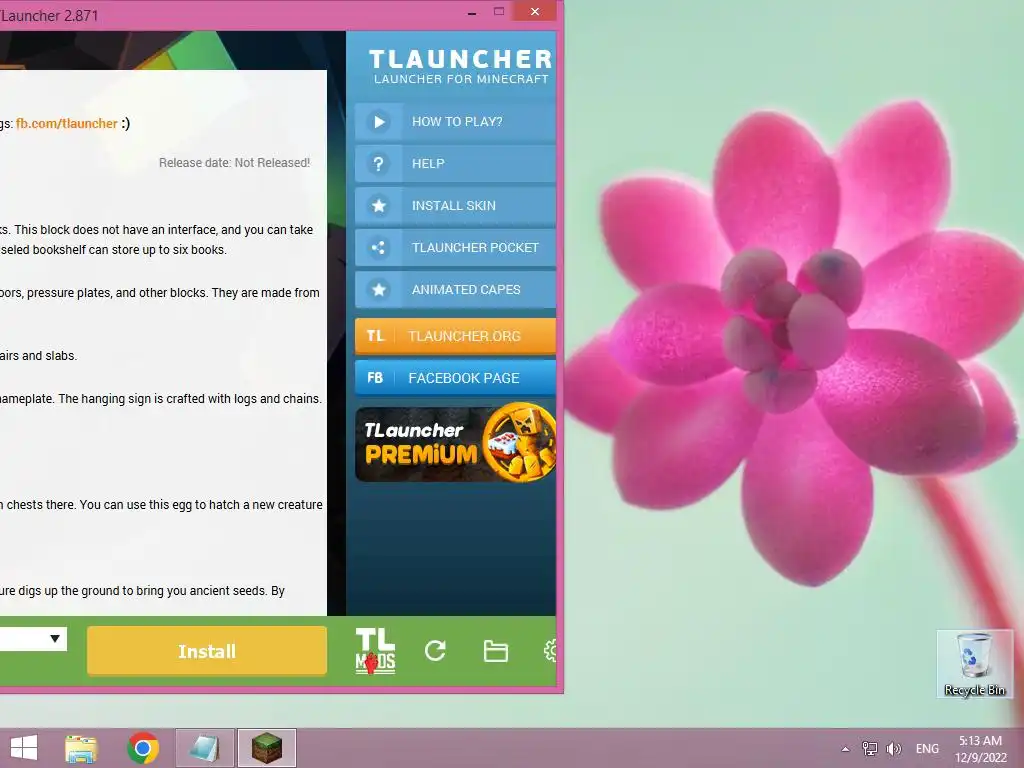Click the star icon beside INSTALL SKIN
The image size is (1024, 768).
pos(379,206)
